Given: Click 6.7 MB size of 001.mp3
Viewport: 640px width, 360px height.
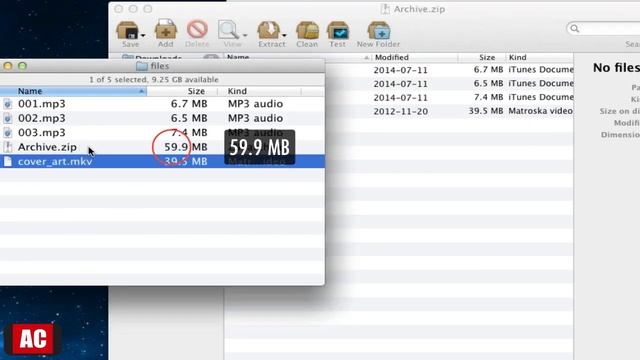Looking at the screenshot, I should pyautogui.click(x=189, y=104).
